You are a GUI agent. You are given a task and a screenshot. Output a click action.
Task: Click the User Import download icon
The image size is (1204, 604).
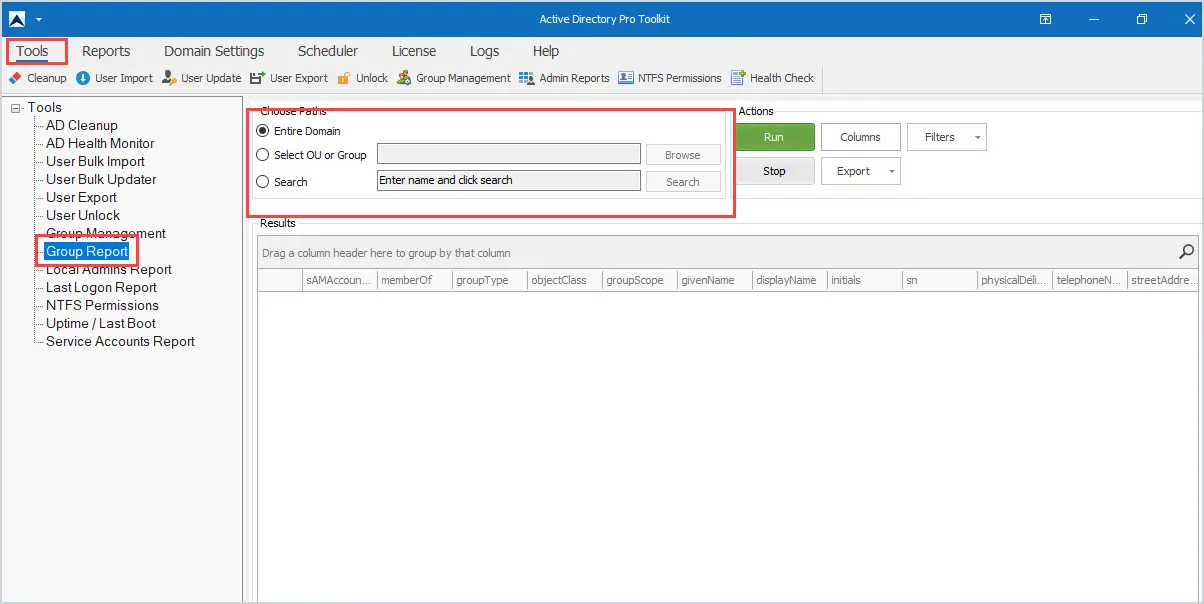[x=83, y=78]
